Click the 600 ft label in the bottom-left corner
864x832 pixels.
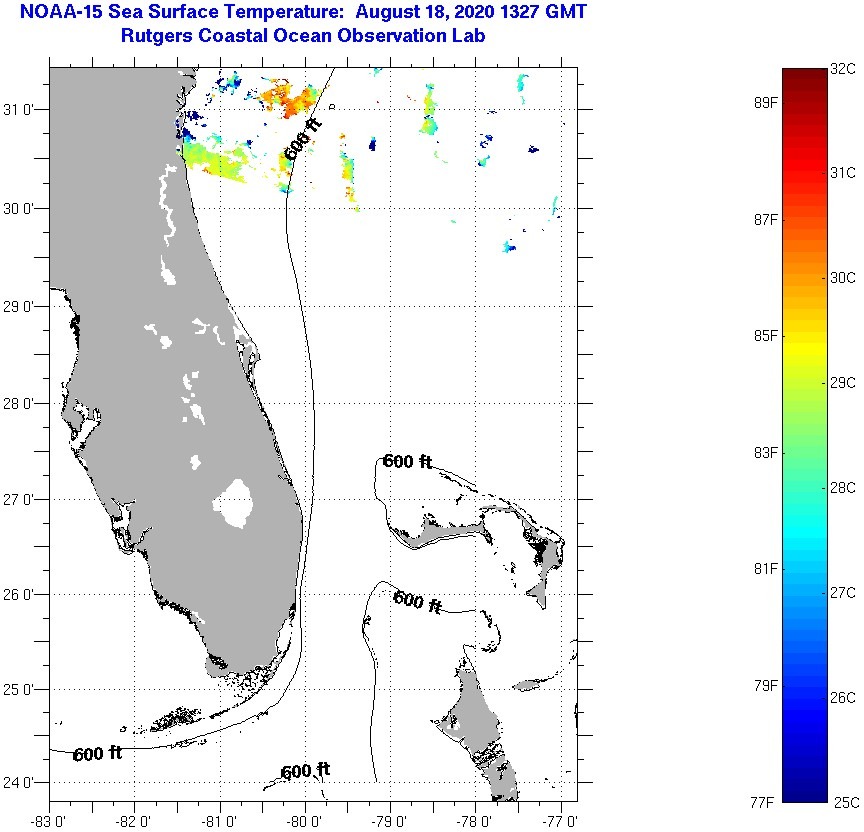[97, 754]
